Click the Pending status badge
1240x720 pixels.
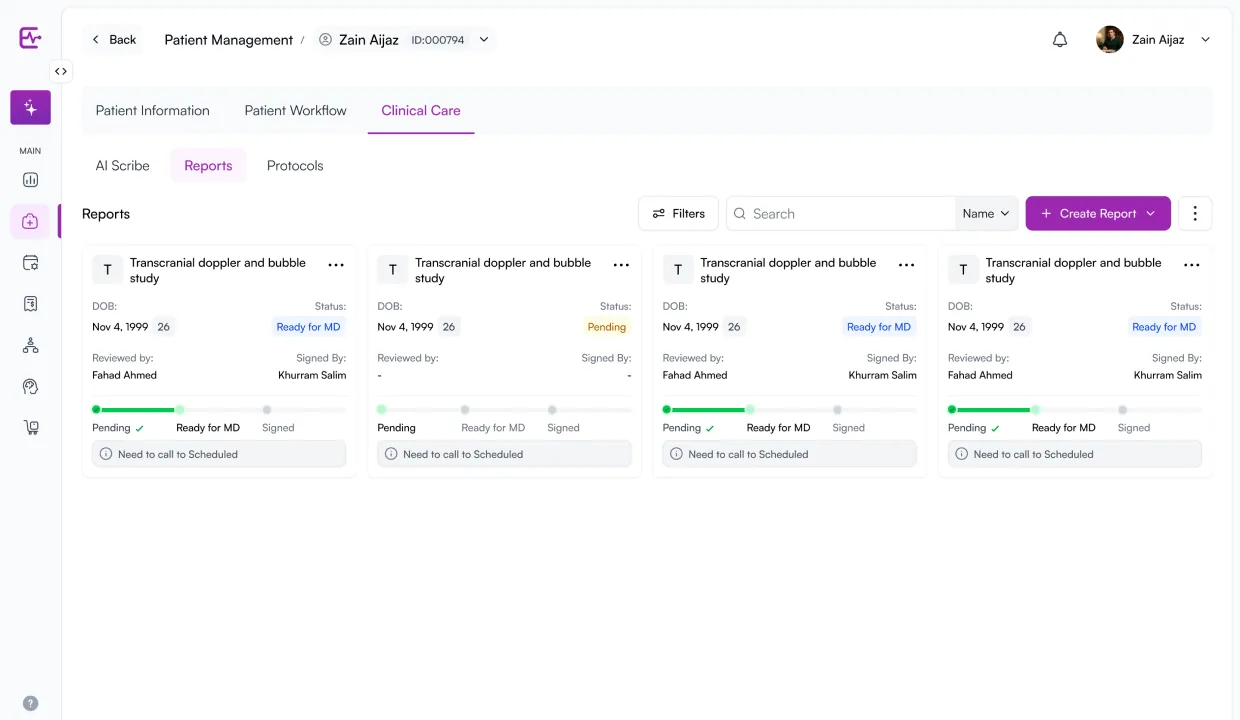pyautogui.click(x=607, y=327)
